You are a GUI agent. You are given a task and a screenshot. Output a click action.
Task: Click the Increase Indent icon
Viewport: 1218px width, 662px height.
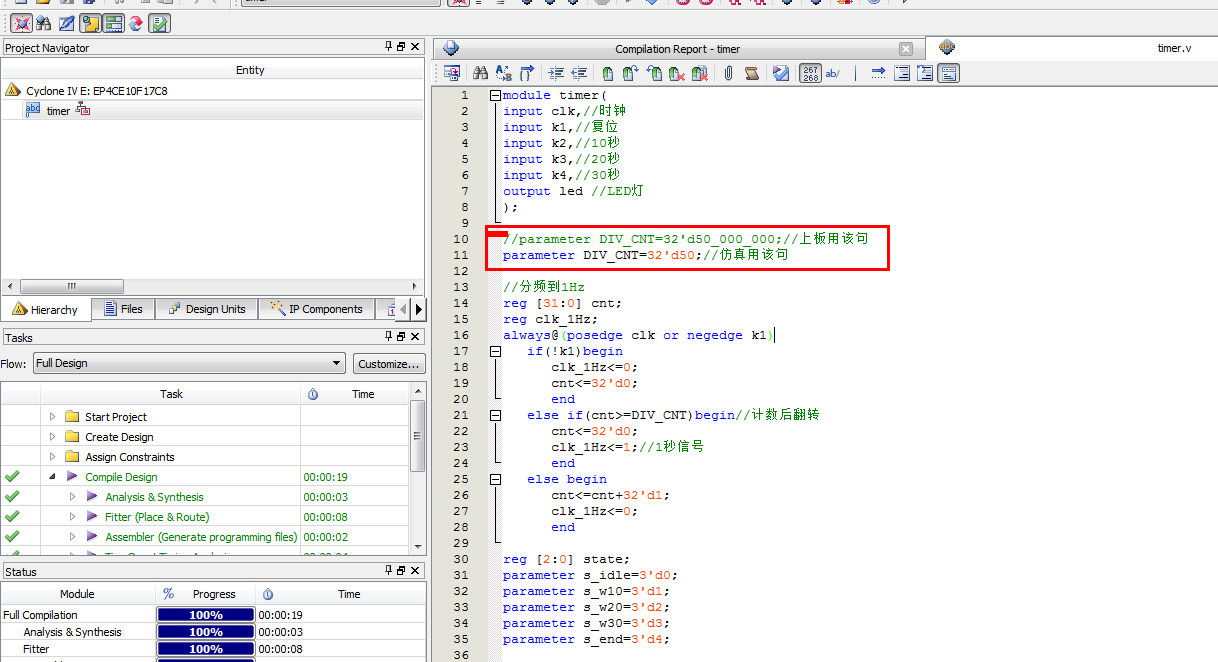(556, 73)
